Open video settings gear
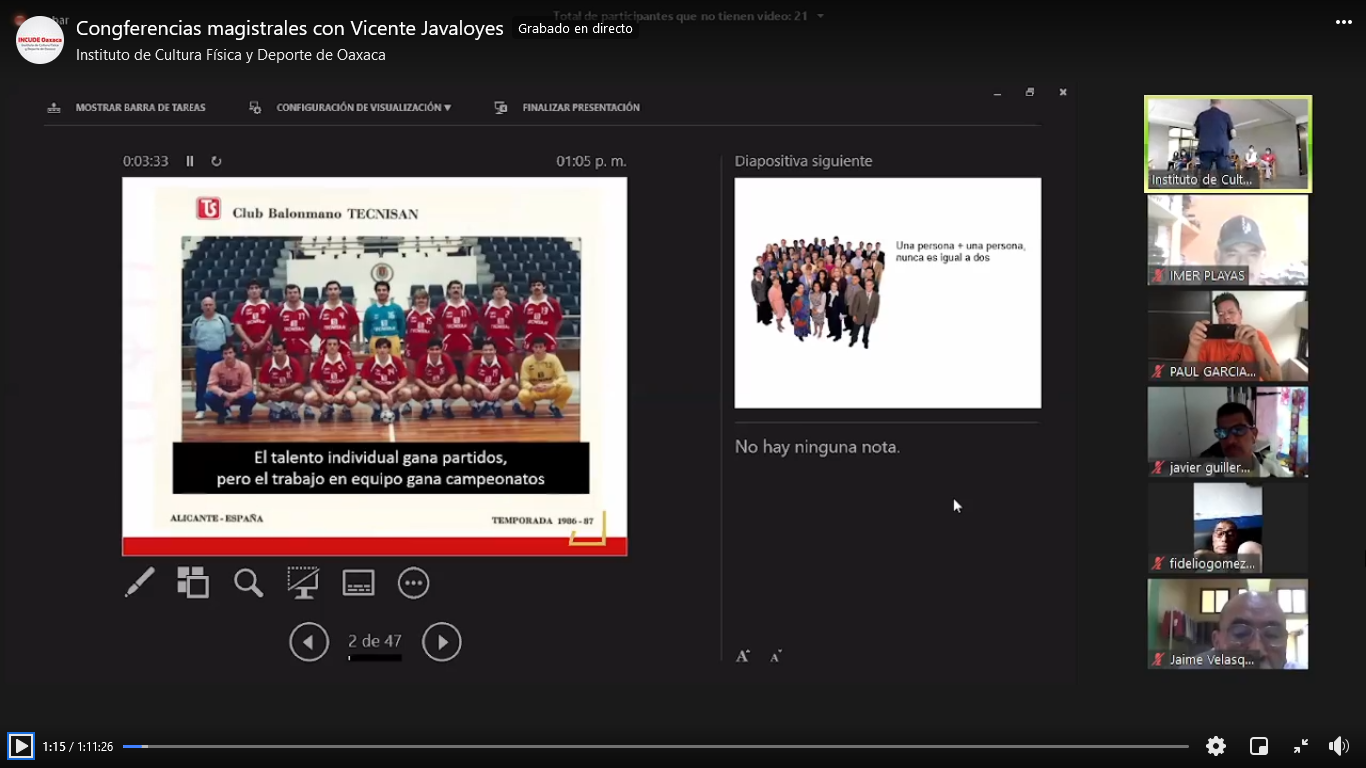This screenshot has height=768, width=1366. point(1216,746)
